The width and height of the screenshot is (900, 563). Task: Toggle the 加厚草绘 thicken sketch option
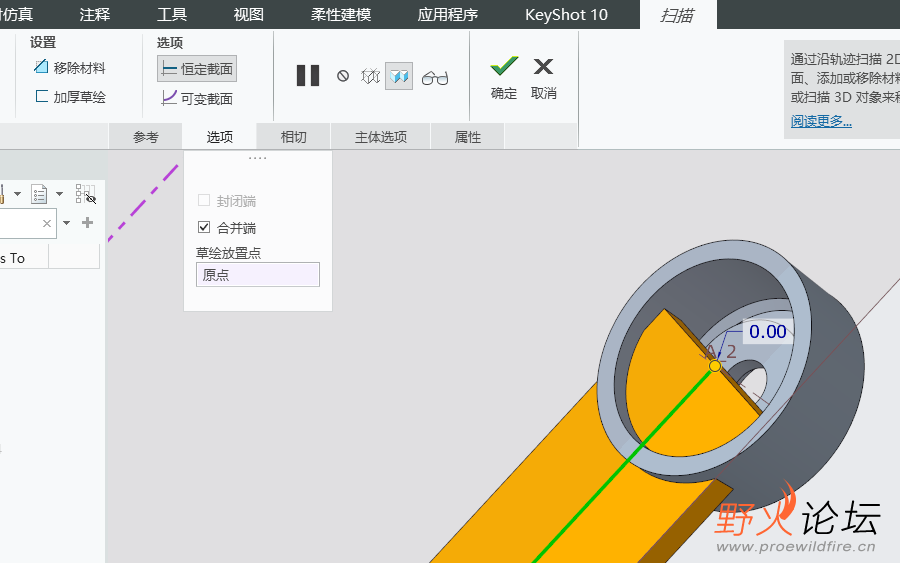point(69,97)
